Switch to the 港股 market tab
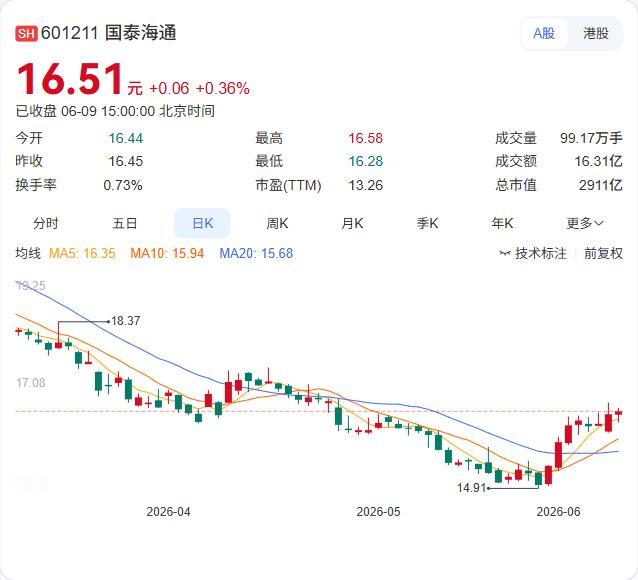This screenshot has height=580, width=638. (x=596, y=33)
